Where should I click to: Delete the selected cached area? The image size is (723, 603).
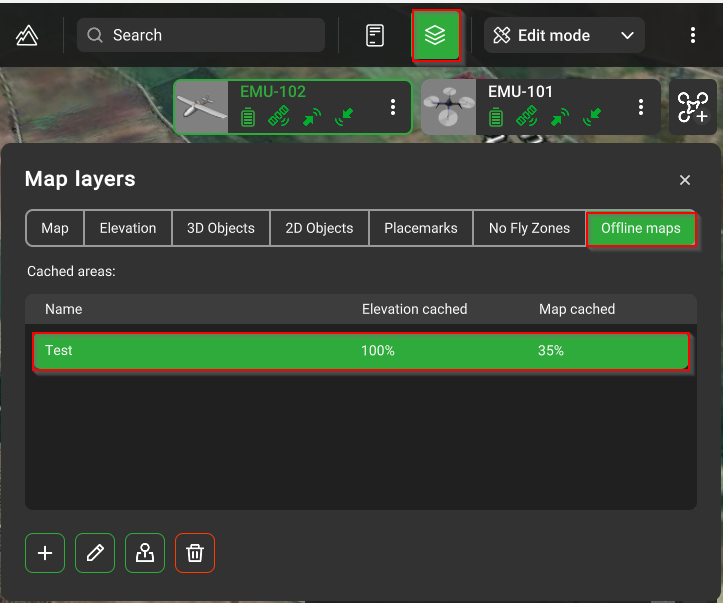(195, 553)
